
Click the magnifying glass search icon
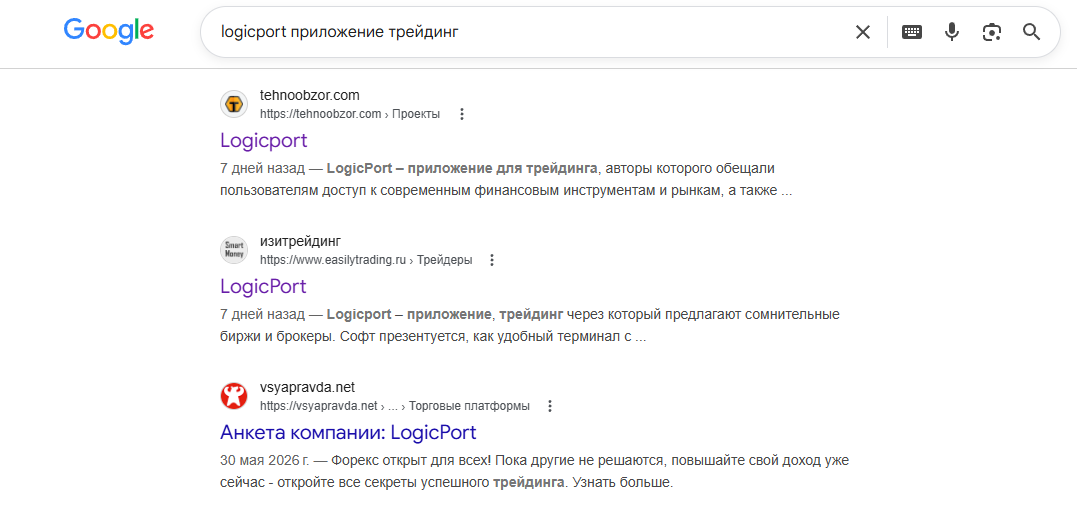click(x=1032, y=32)
